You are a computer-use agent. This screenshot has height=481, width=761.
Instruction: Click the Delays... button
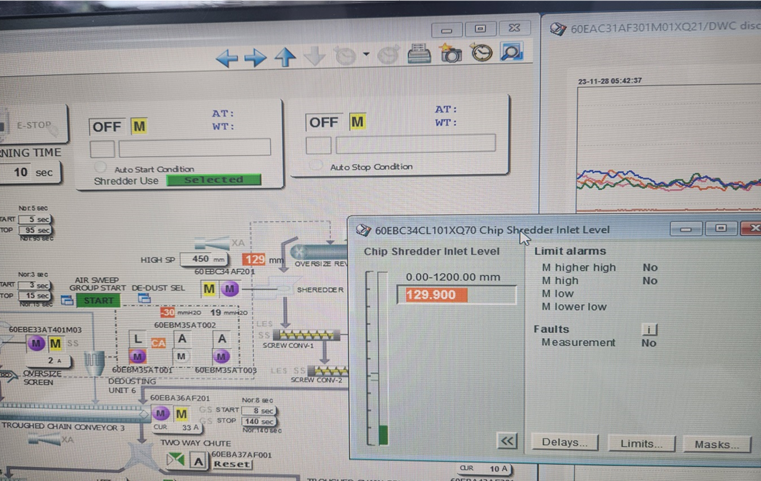(x=565, y=443)
